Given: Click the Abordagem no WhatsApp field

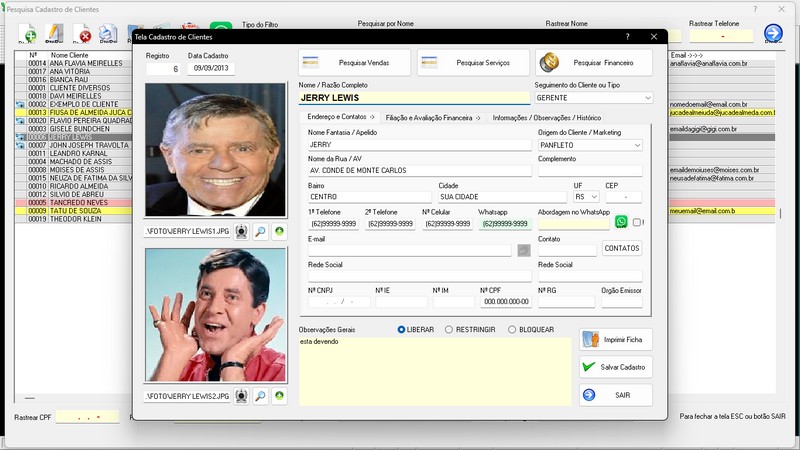Looking at the screenshot, I should coord(574,223).
